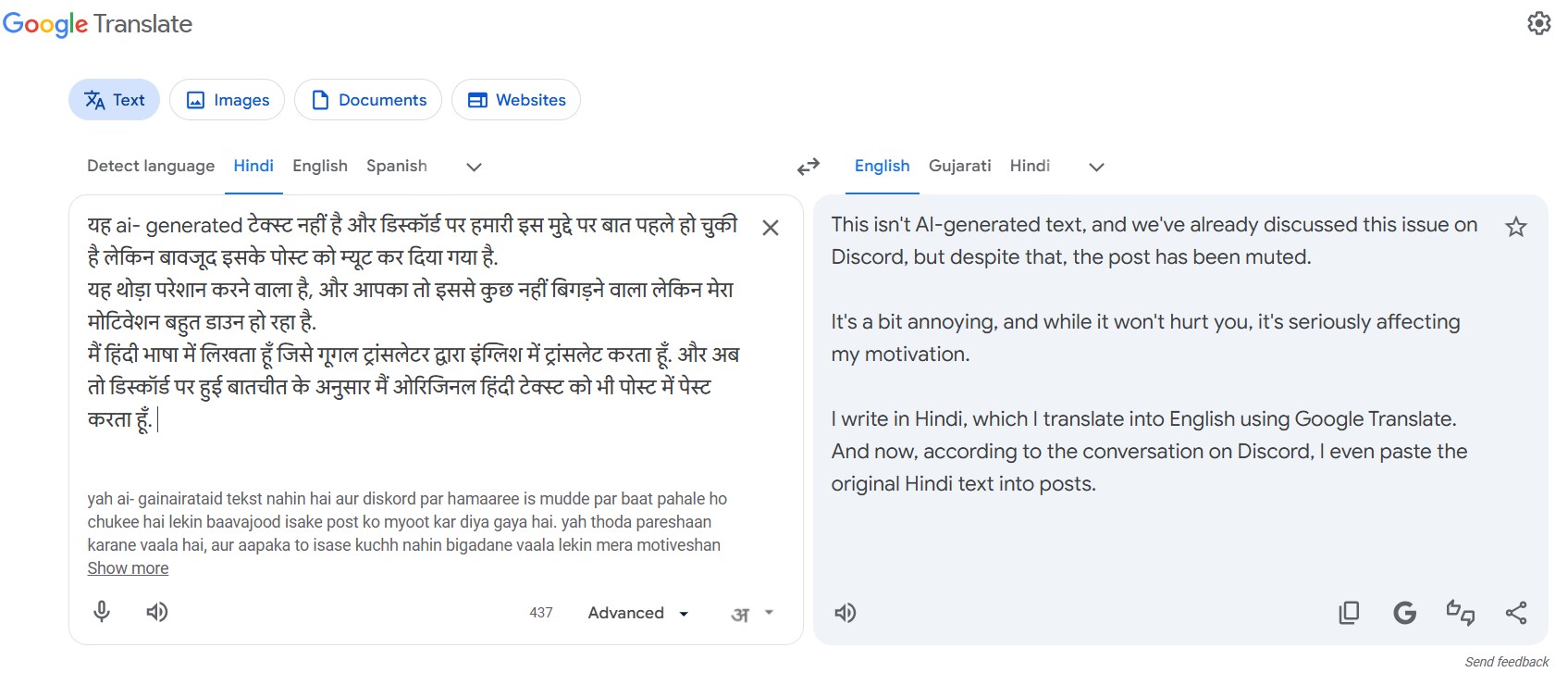Select English as source language
The height and width of the screenshot is (685, 1568).
click(320, 166)
